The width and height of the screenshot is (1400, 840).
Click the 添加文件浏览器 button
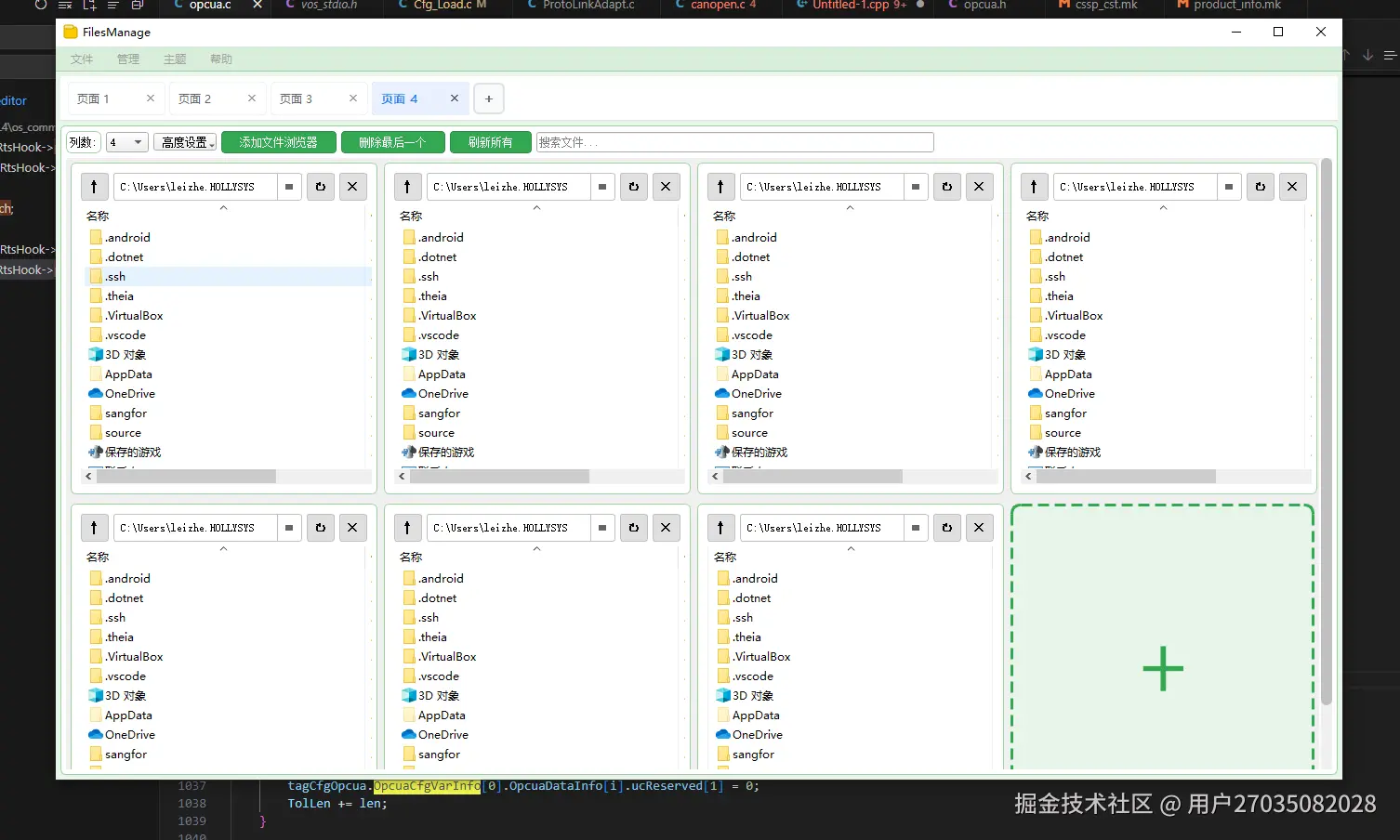click(x=279, y=142)
